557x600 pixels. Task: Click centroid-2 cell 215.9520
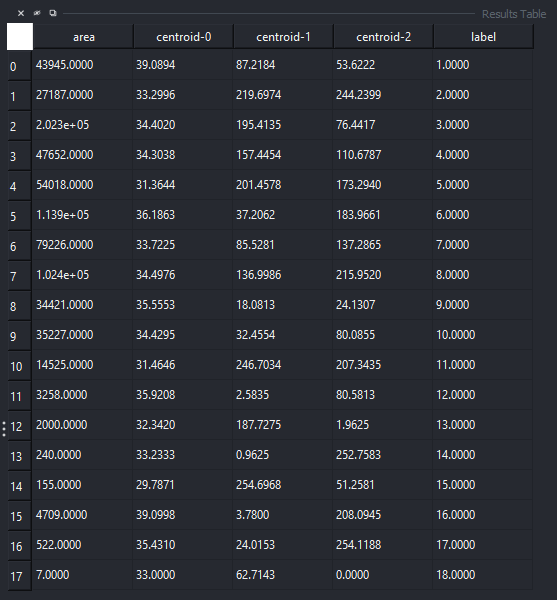(383, 275)
